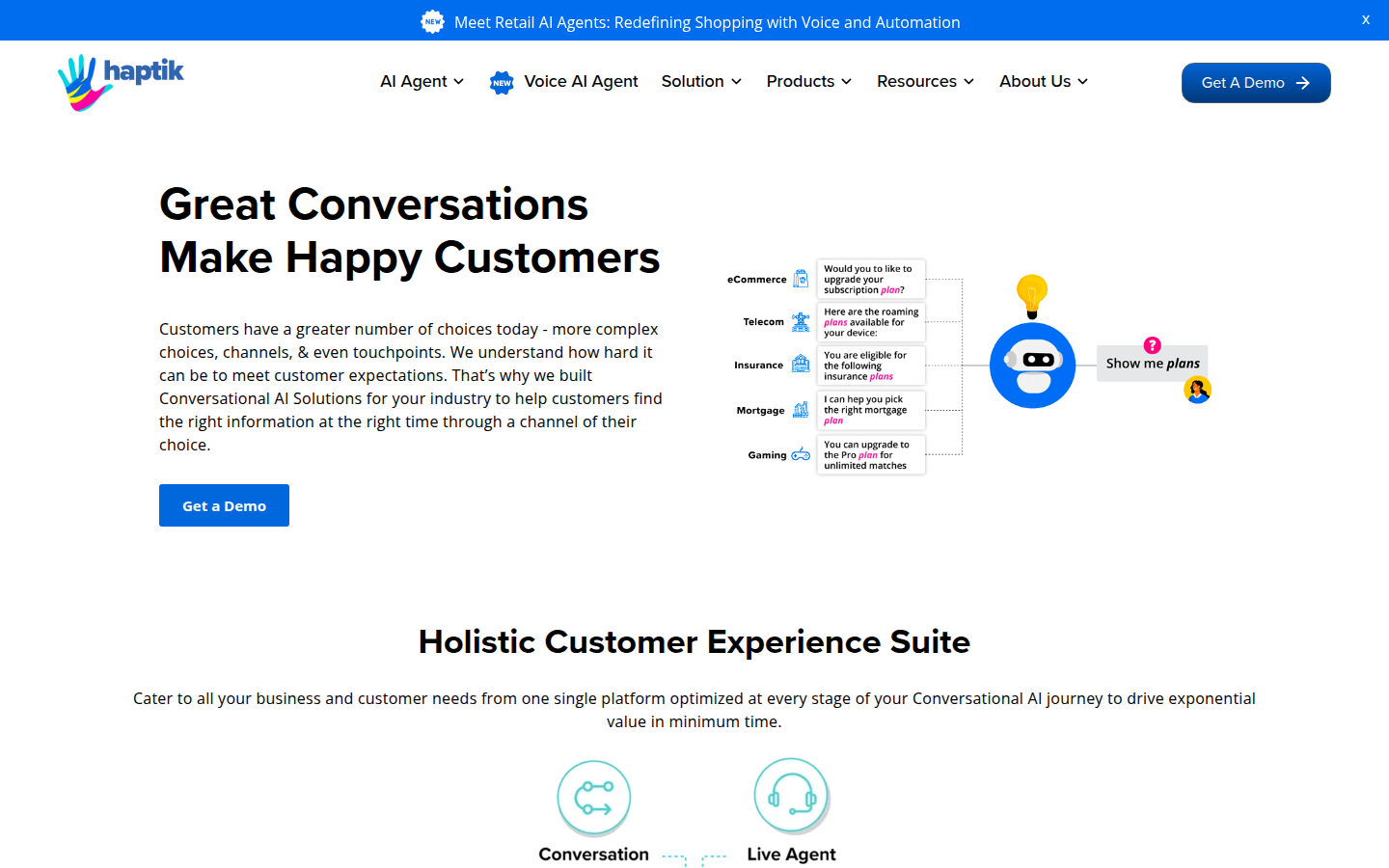Dismiss the top announcement banner
This screenshot has height=868, width=1389.
coord(1365,19)
